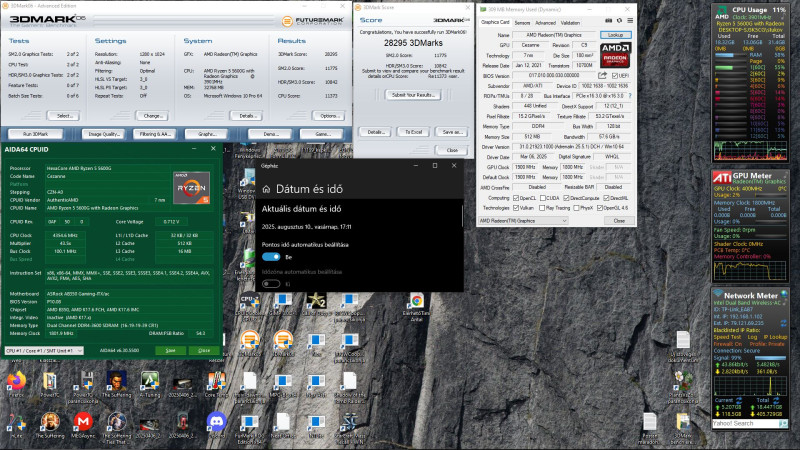800x450 pixels.
Task: Switch to the Validation tab in GPU-Z
Action: coord(570,23)
